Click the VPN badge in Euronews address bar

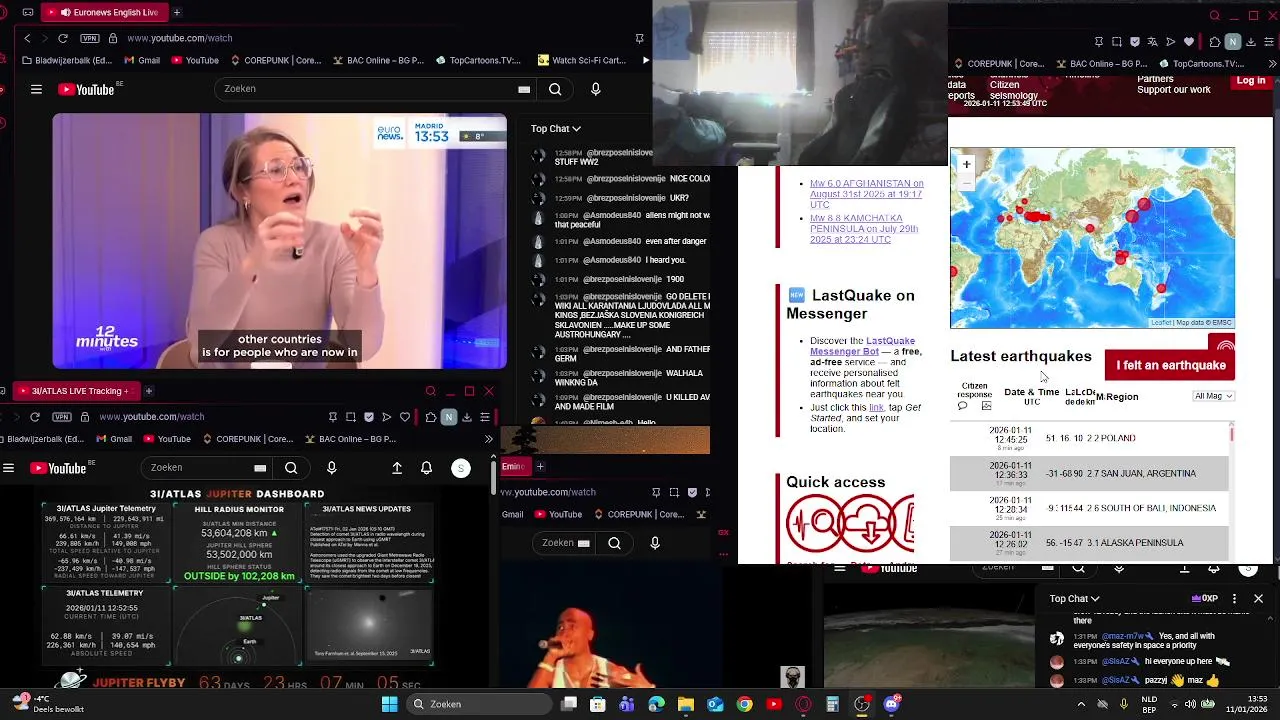pyautogui.click(x=89, y=38)
